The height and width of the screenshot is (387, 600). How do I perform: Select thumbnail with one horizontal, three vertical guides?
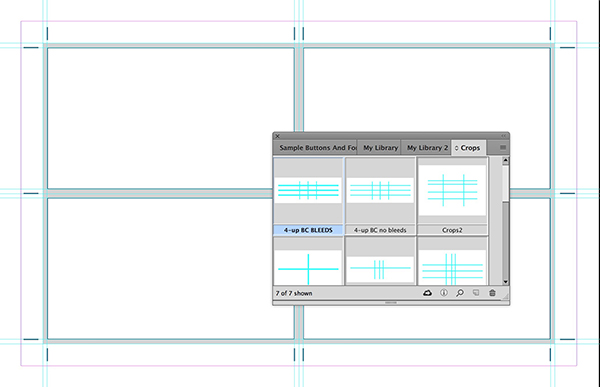pos(380,262)
